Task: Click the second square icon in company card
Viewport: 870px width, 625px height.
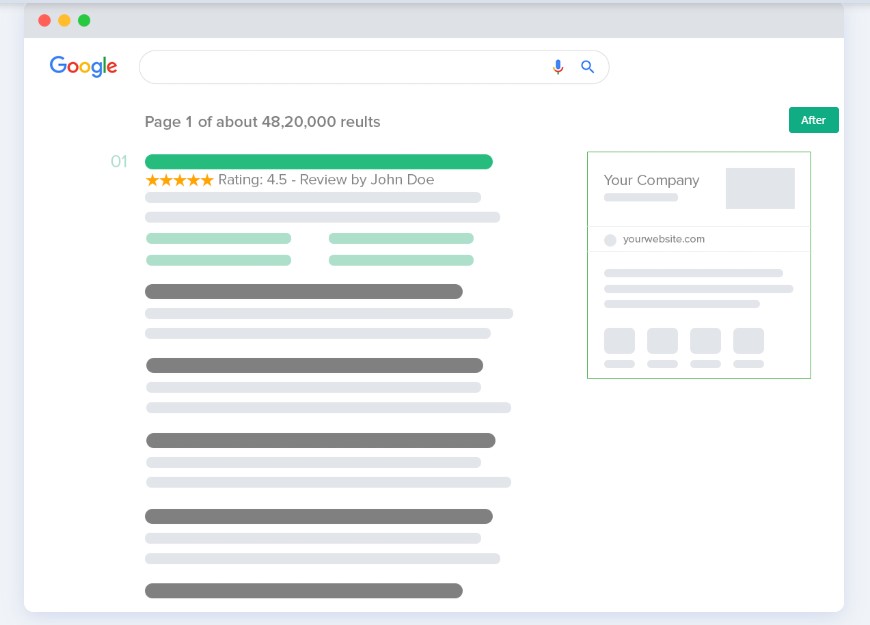Action: click(662, 340)
